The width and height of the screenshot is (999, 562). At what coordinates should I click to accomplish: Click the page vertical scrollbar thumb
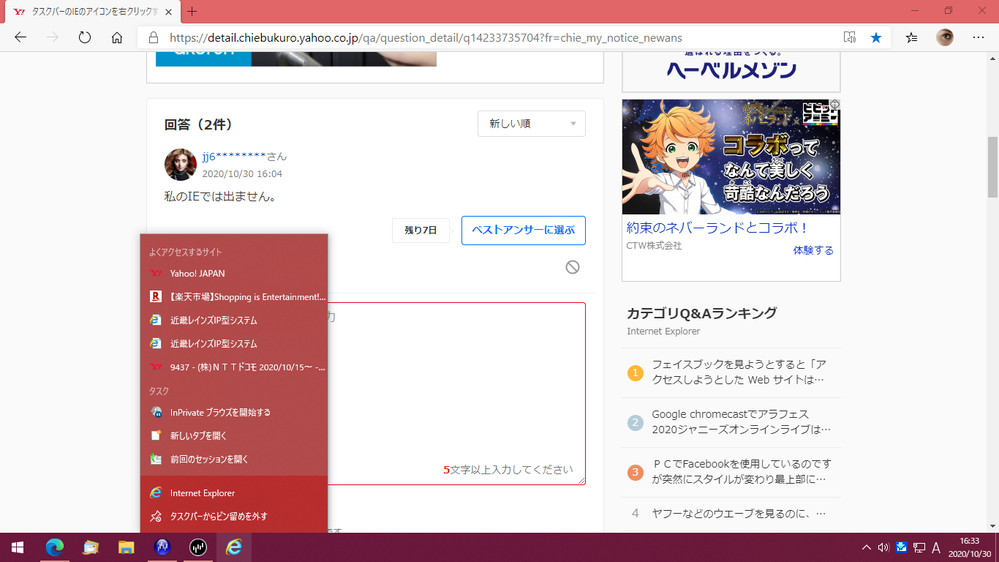click(x=992, y=167)
